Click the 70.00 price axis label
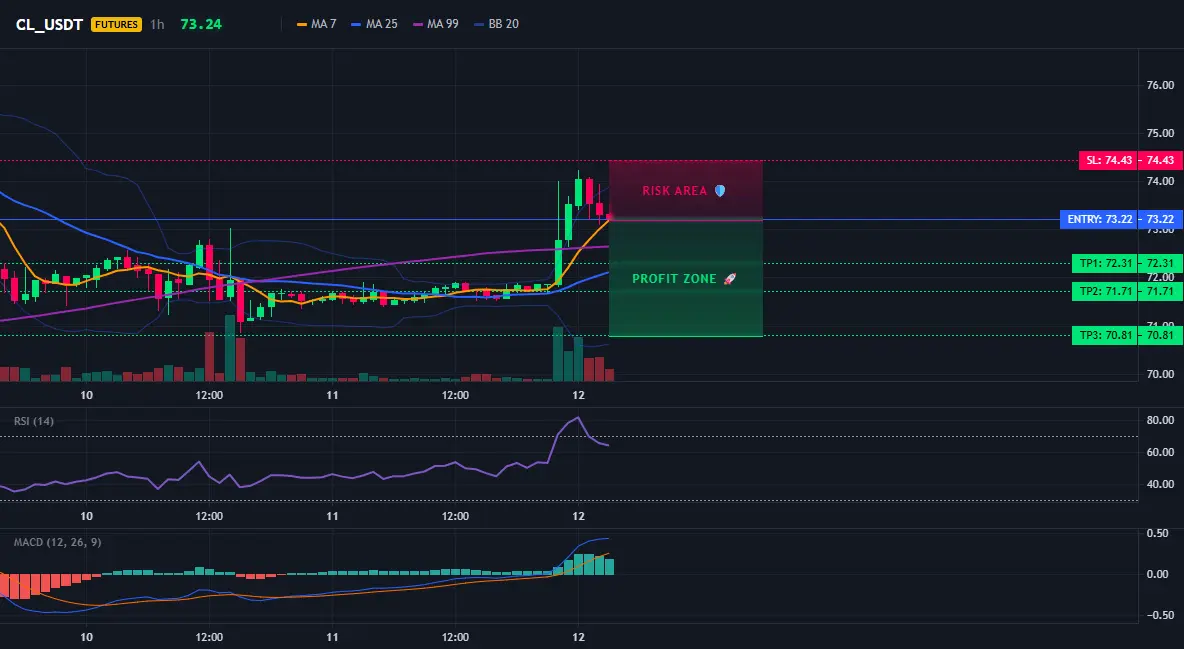 (x=1160, y=374)
